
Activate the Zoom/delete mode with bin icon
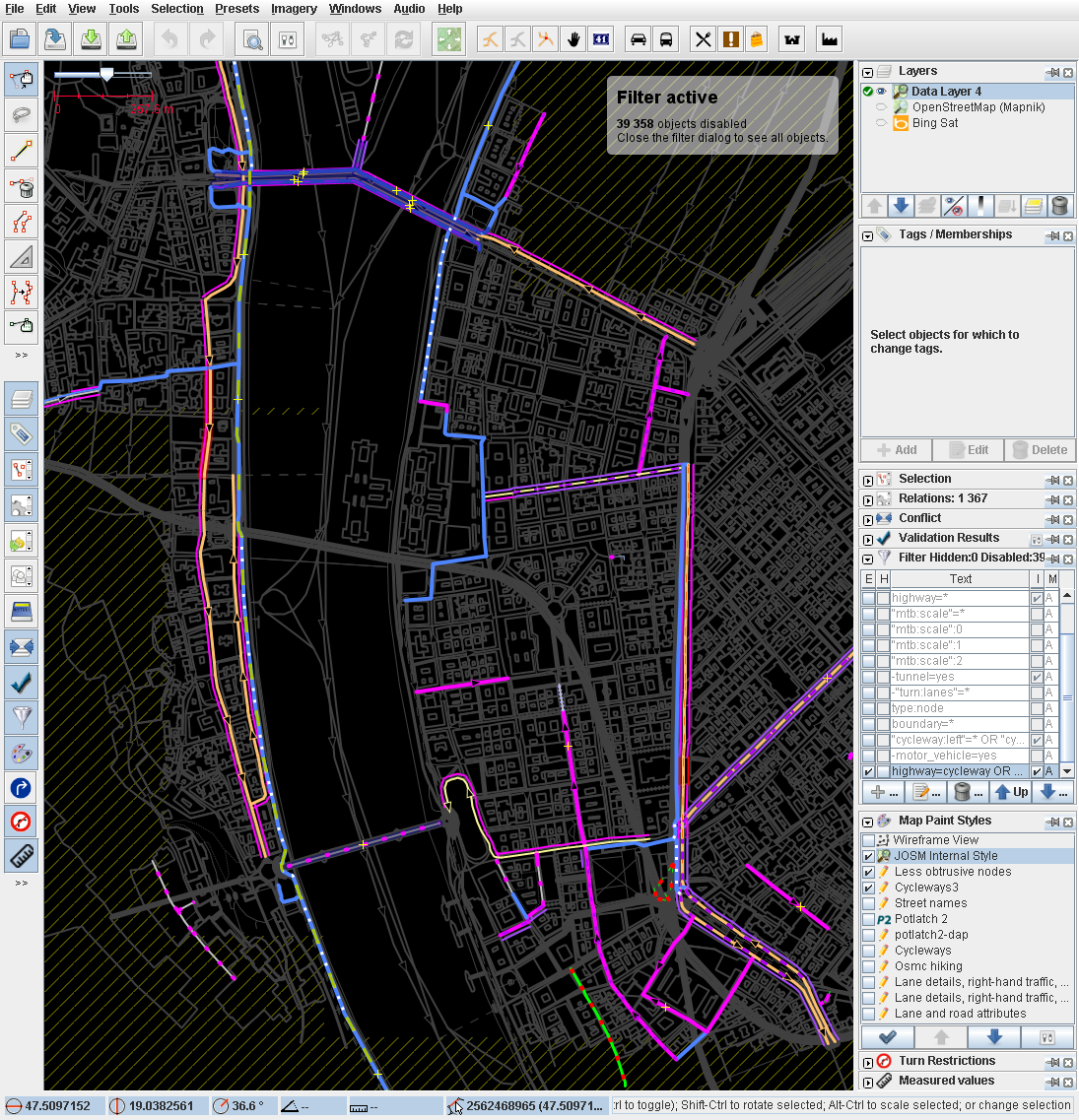tap(22, 187)
